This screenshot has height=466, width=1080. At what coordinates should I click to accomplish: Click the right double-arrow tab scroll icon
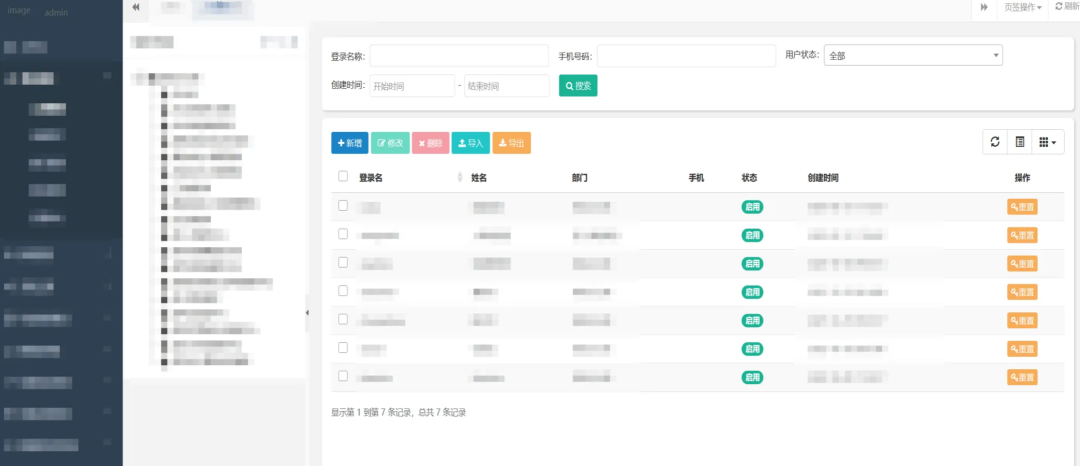984,7
